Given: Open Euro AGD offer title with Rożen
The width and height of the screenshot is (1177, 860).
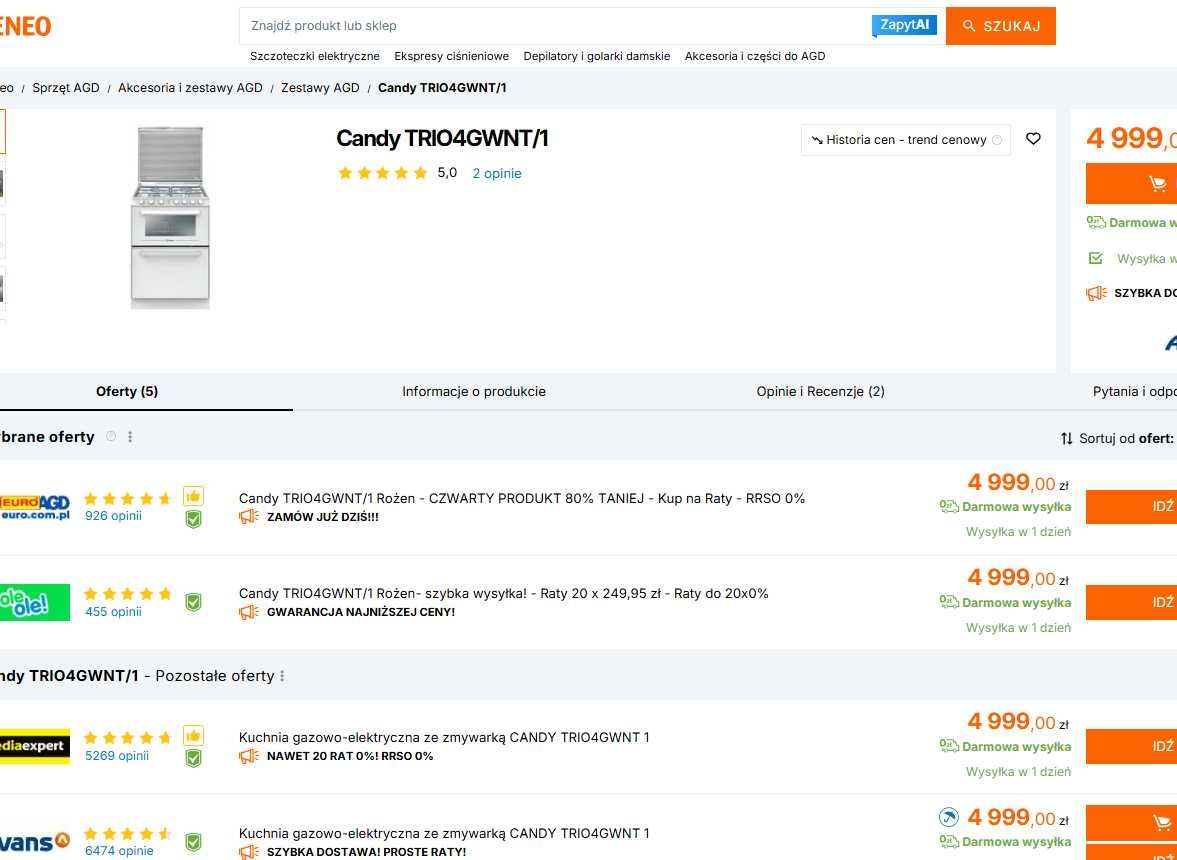Looking at the screenshot, I should click(x=522, y=498).
